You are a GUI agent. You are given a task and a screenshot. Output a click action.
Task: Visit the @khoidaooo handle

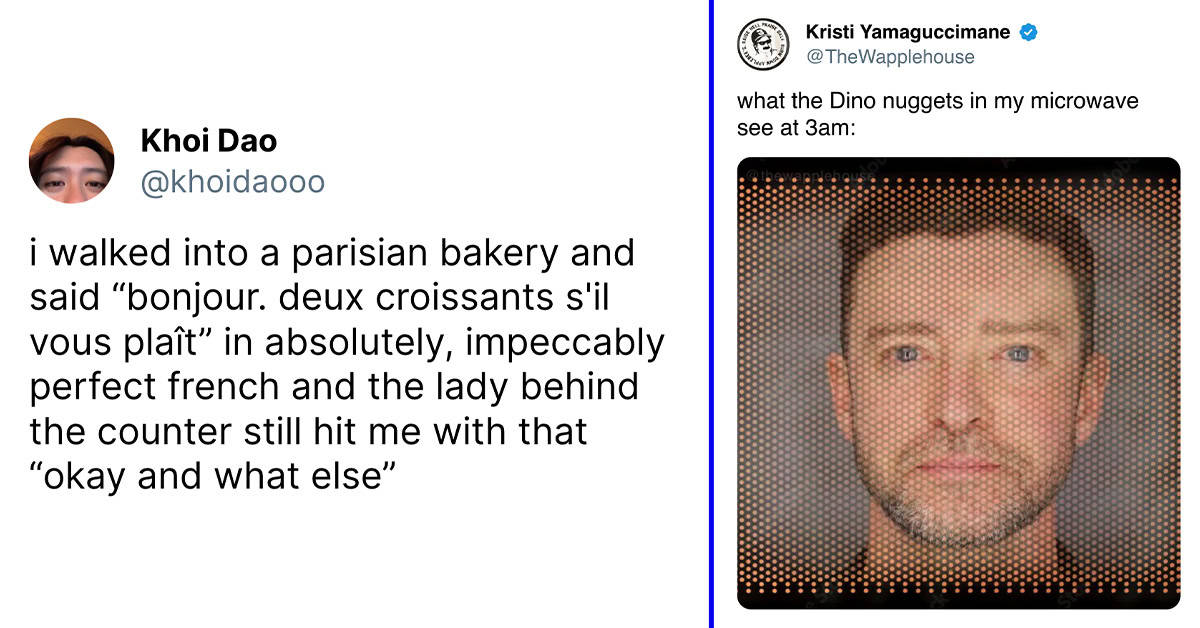click(232, 182)
